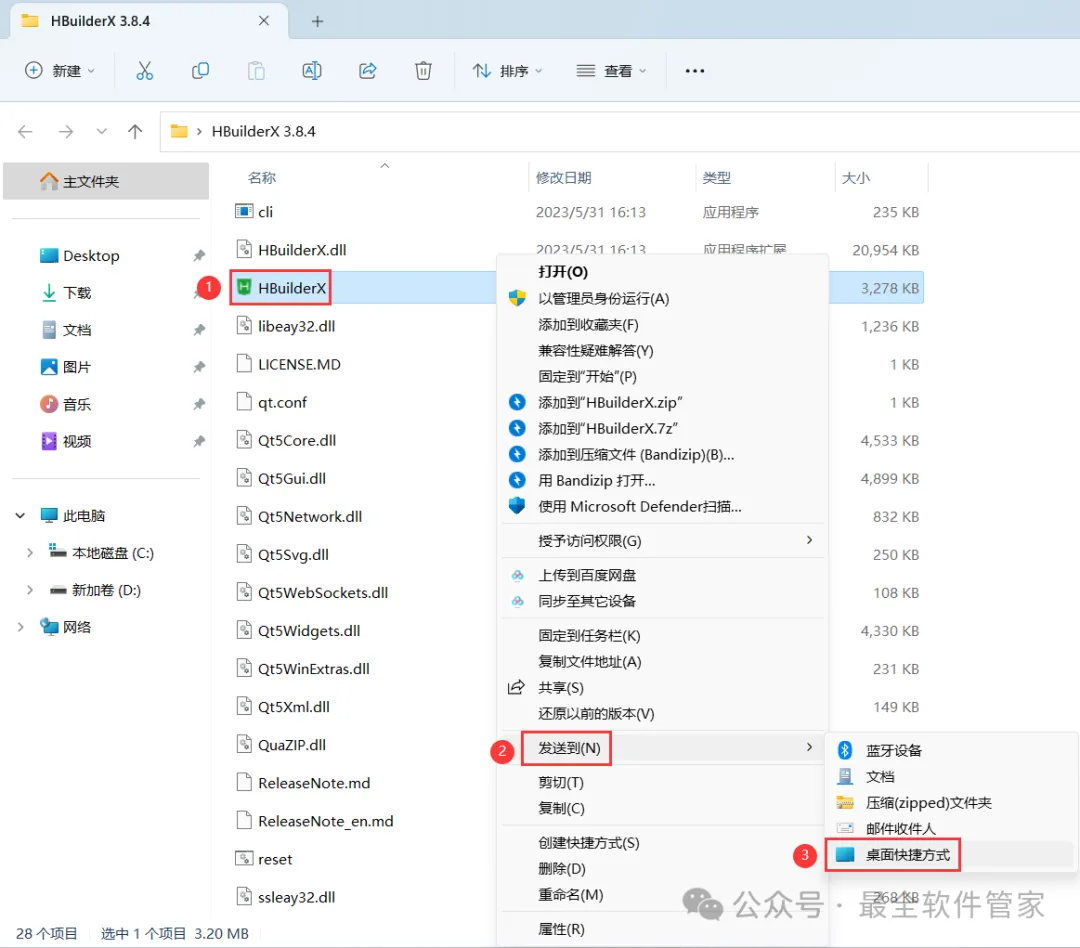Sort by 名称 column header

262,178
